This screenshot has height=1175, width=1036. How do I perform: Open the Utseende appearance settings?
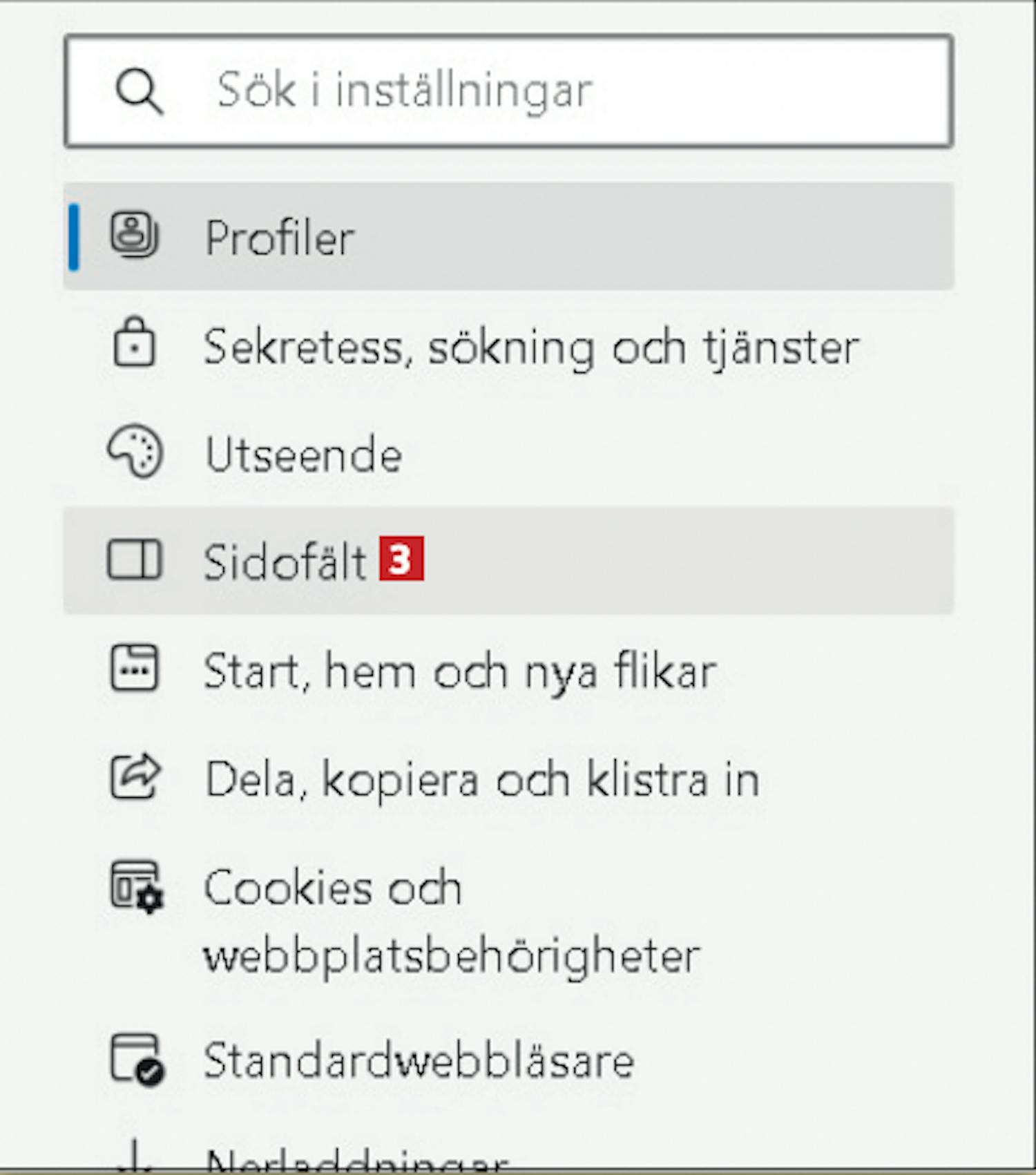pos(304,455)
